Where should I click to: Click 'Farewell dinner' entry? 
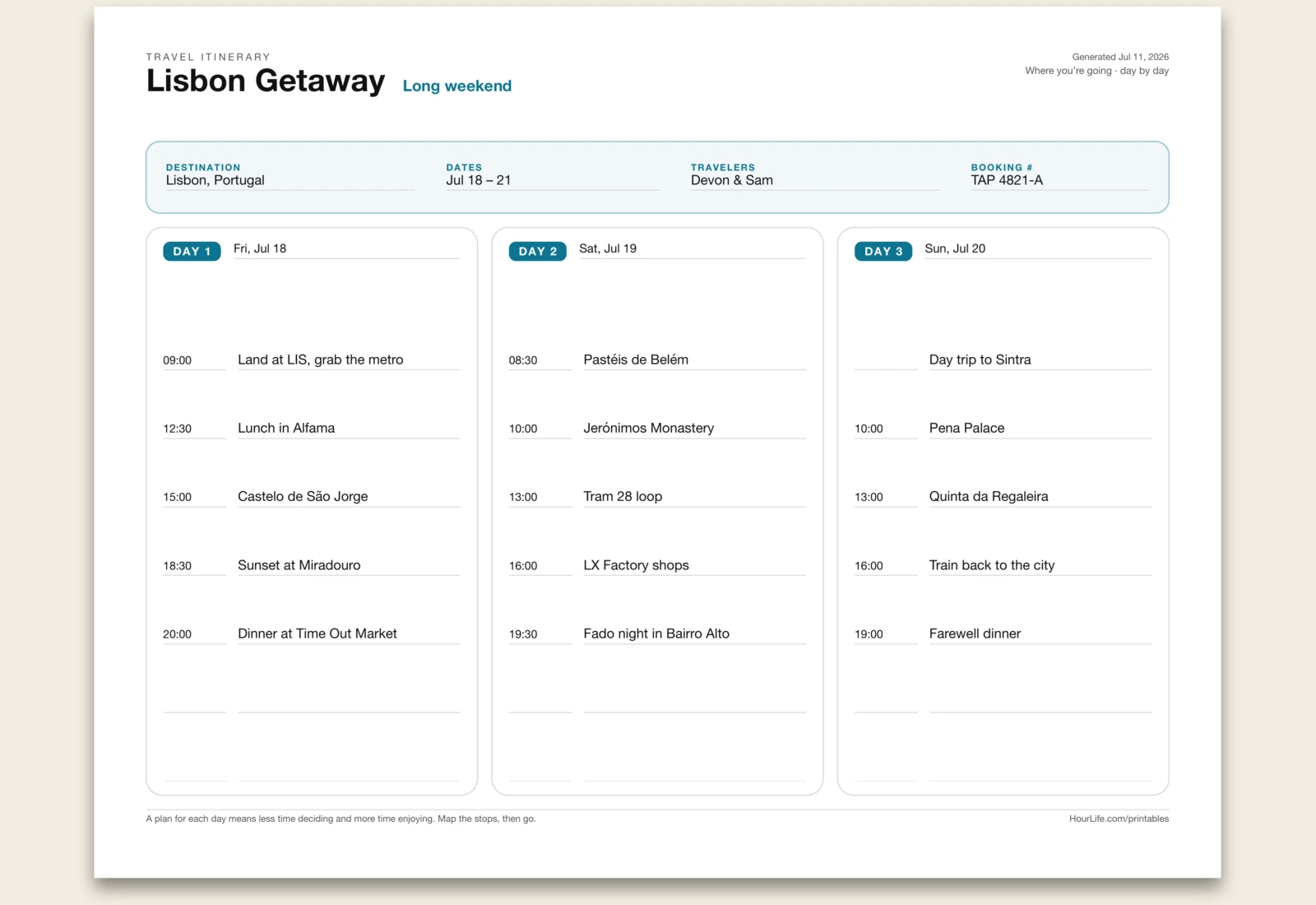tap(975, 633)
